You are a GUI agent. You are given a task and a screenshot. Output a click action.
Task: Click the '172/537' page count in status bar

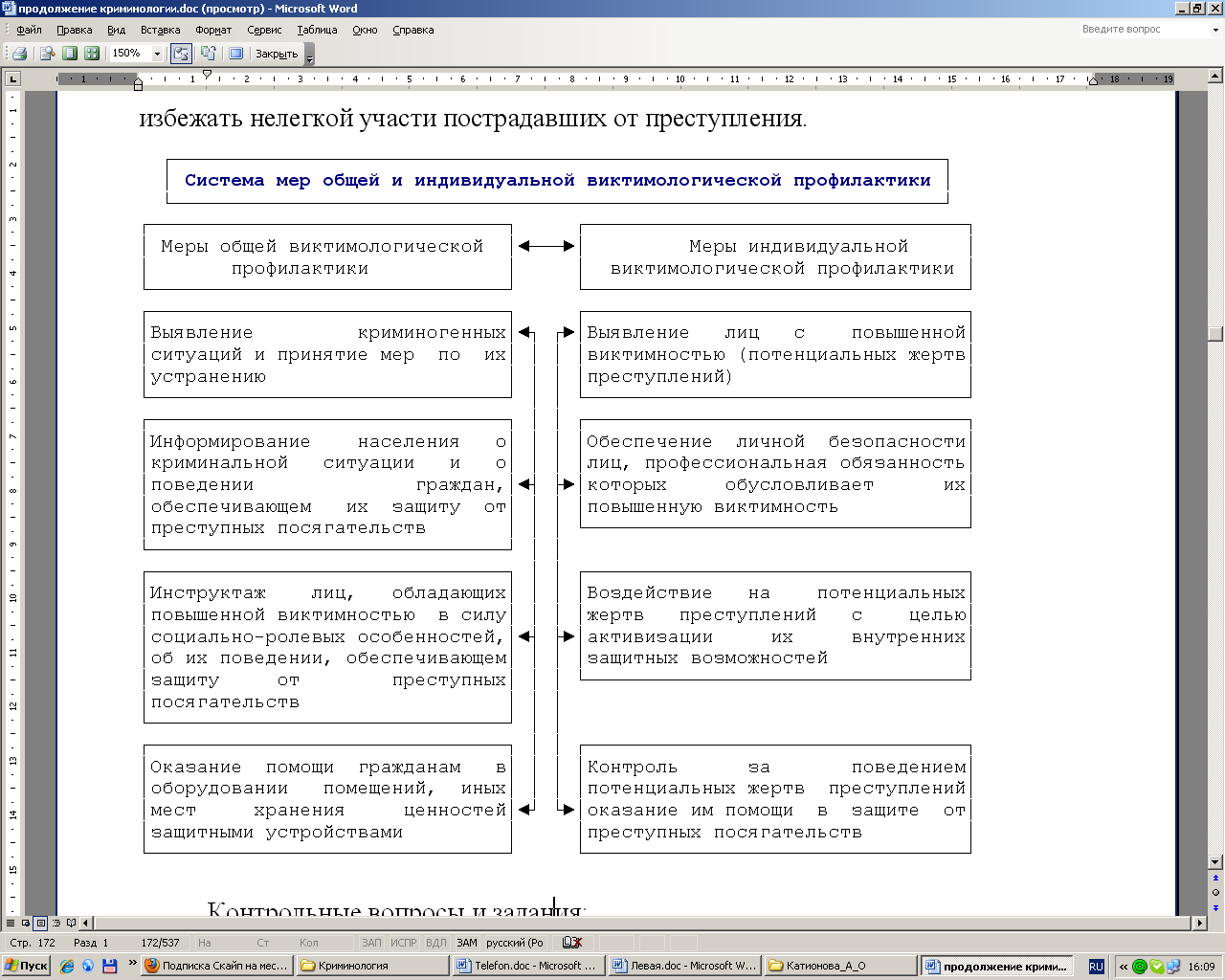160,943
